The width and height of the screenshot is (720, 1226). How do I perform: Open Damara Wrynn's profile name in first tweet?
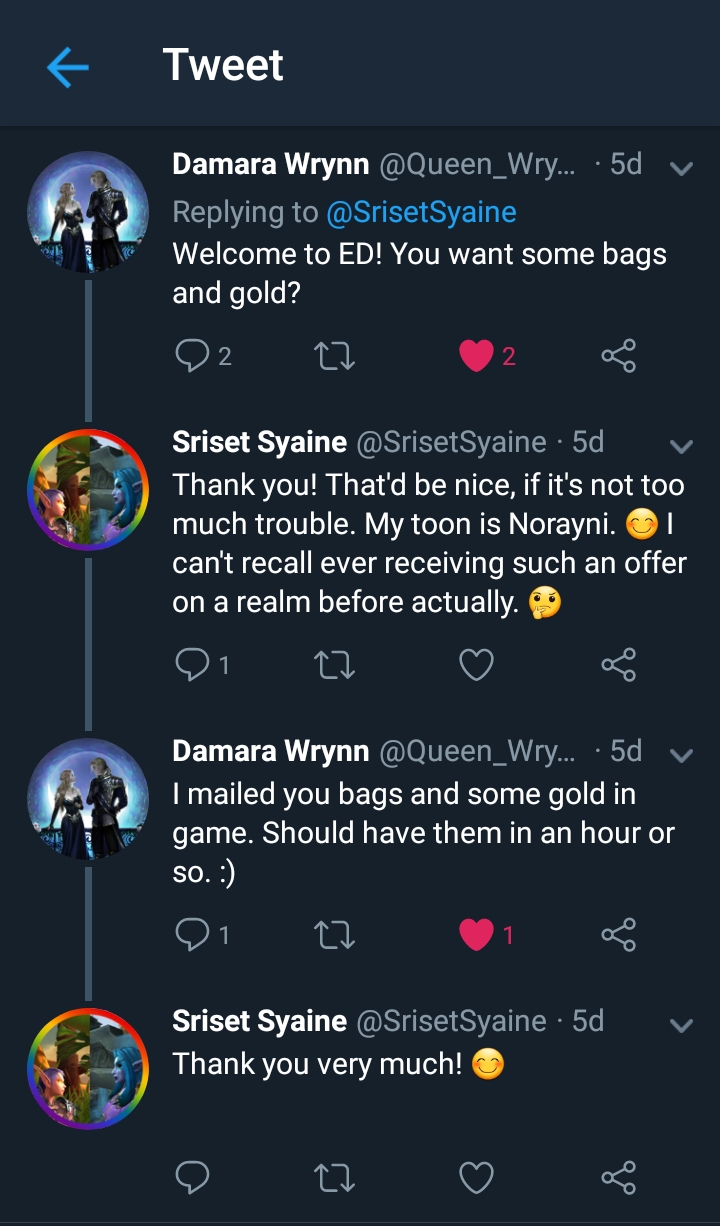(x=271, y=165)
